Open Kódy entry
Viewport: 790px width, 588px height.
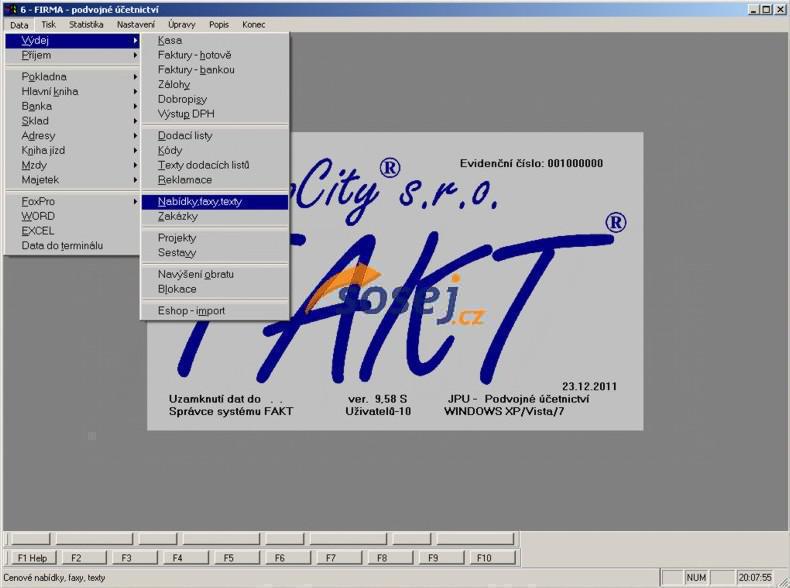pos(215,150)
